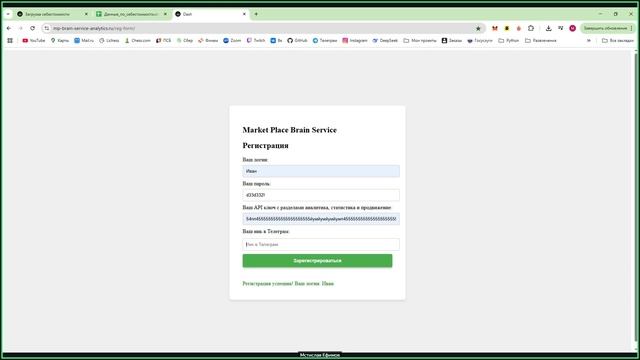
Task: Show hidden bookmarks via the overflow chevron
Action: 589,40
